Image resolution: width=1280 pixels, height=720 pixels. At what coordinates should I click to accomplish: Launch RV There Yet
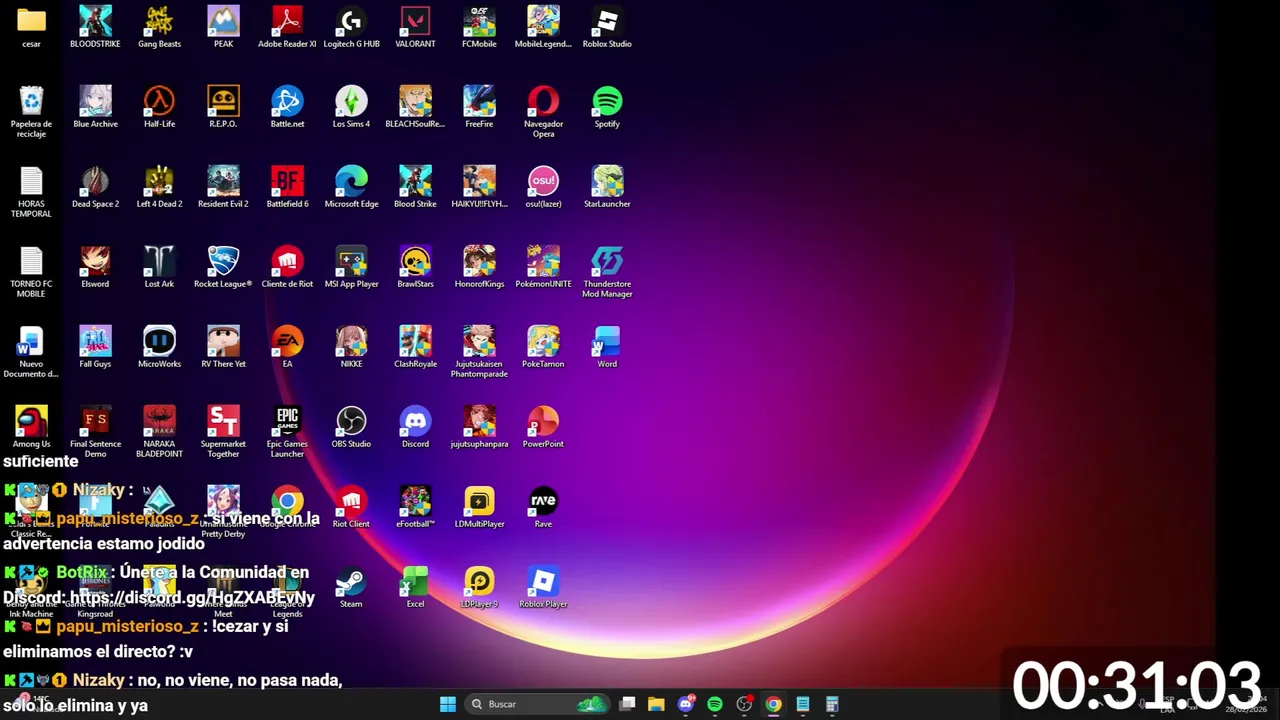pyautogui.click(x=223, y=347)
